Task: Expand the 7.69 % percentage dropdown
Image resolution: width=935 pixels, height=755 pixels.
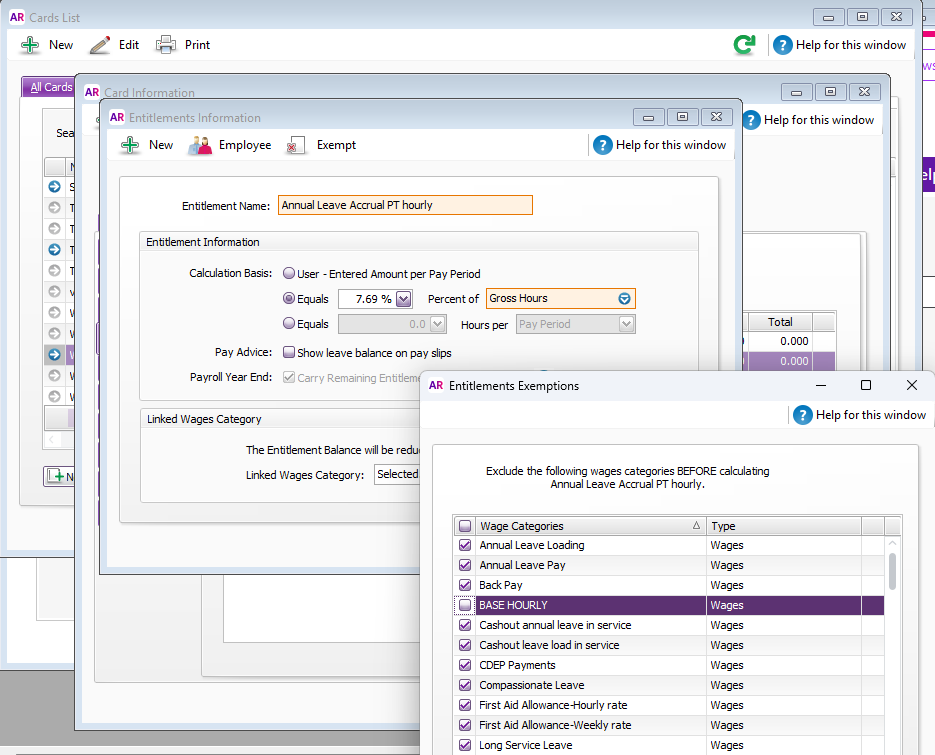Action: pos(404,299)
